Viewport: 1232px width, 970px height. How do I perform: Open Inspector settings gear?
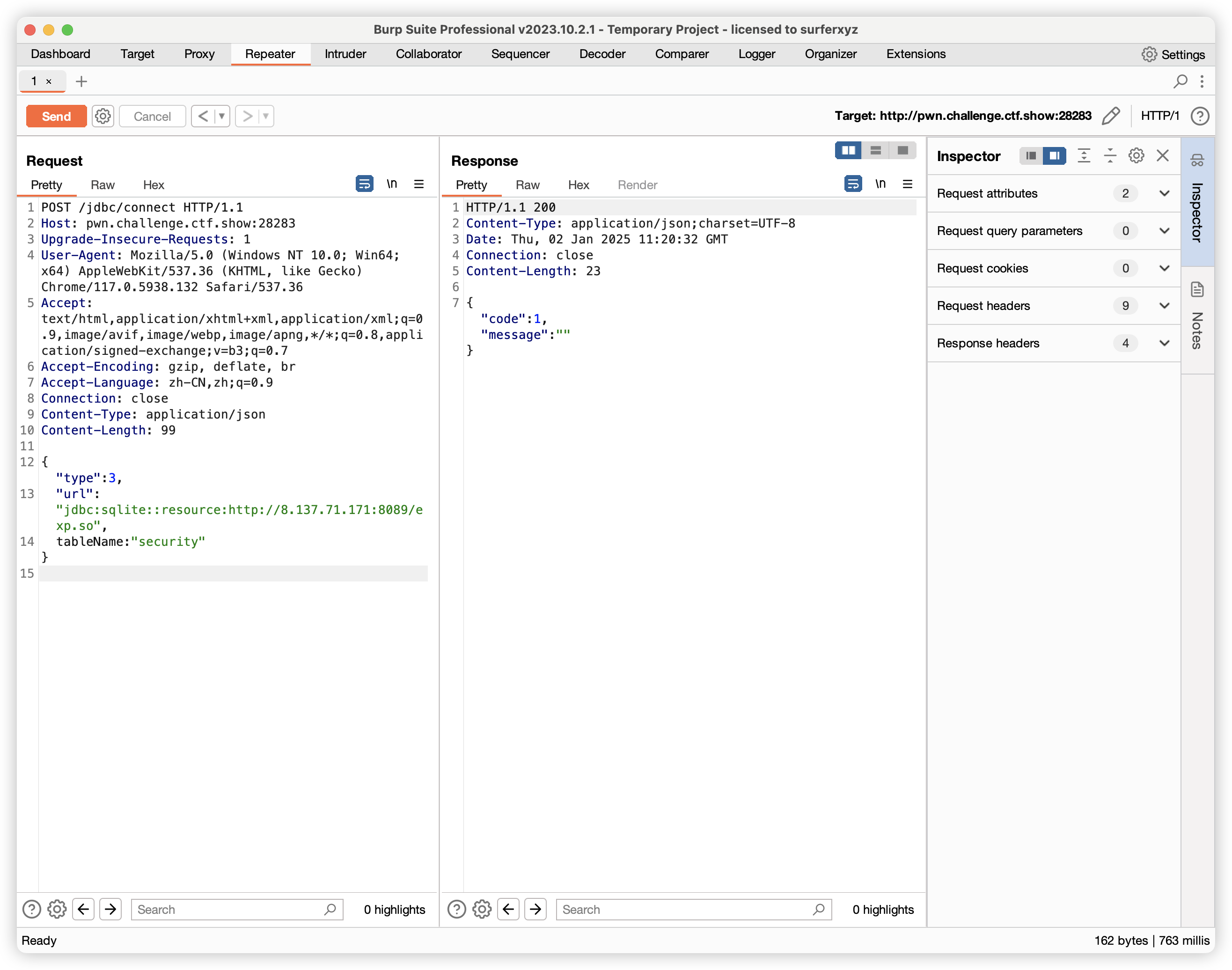click(1136, 155)
